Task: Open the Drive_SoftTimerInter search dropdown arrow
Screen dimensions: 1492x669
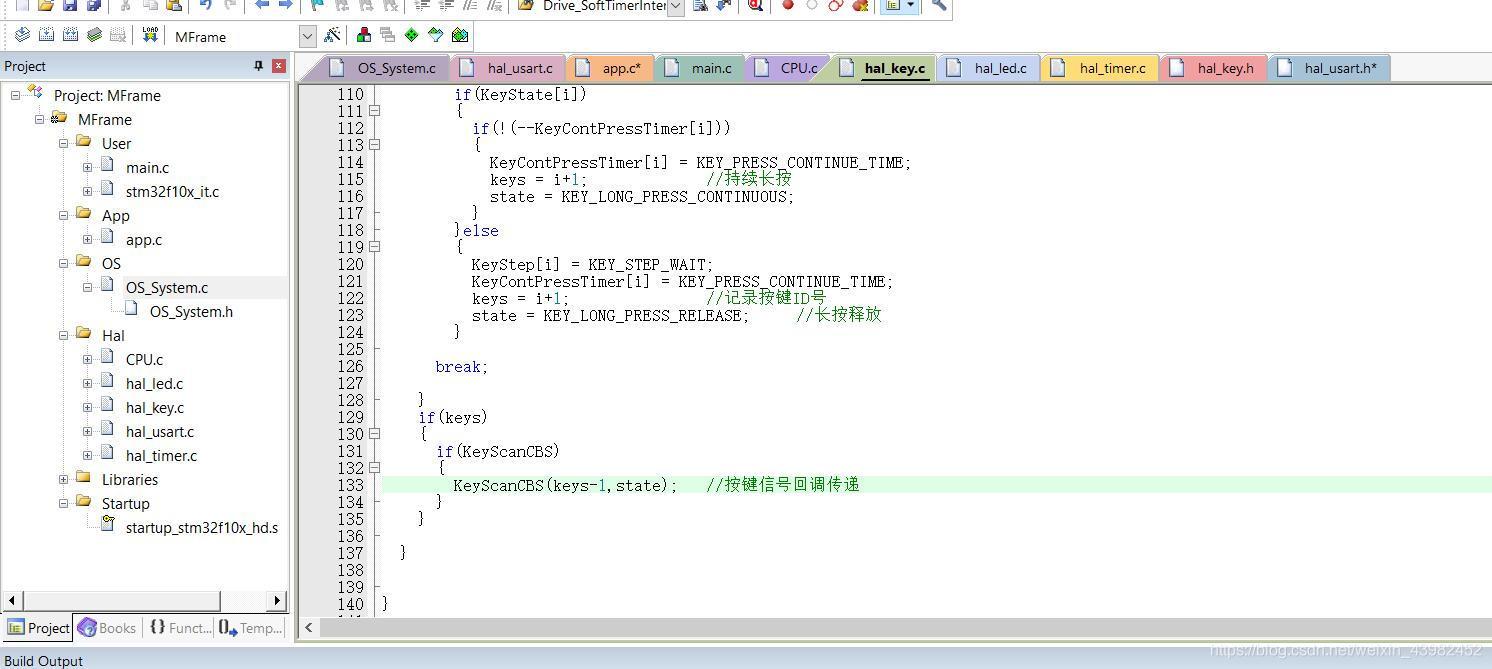Action: [676, 6]
